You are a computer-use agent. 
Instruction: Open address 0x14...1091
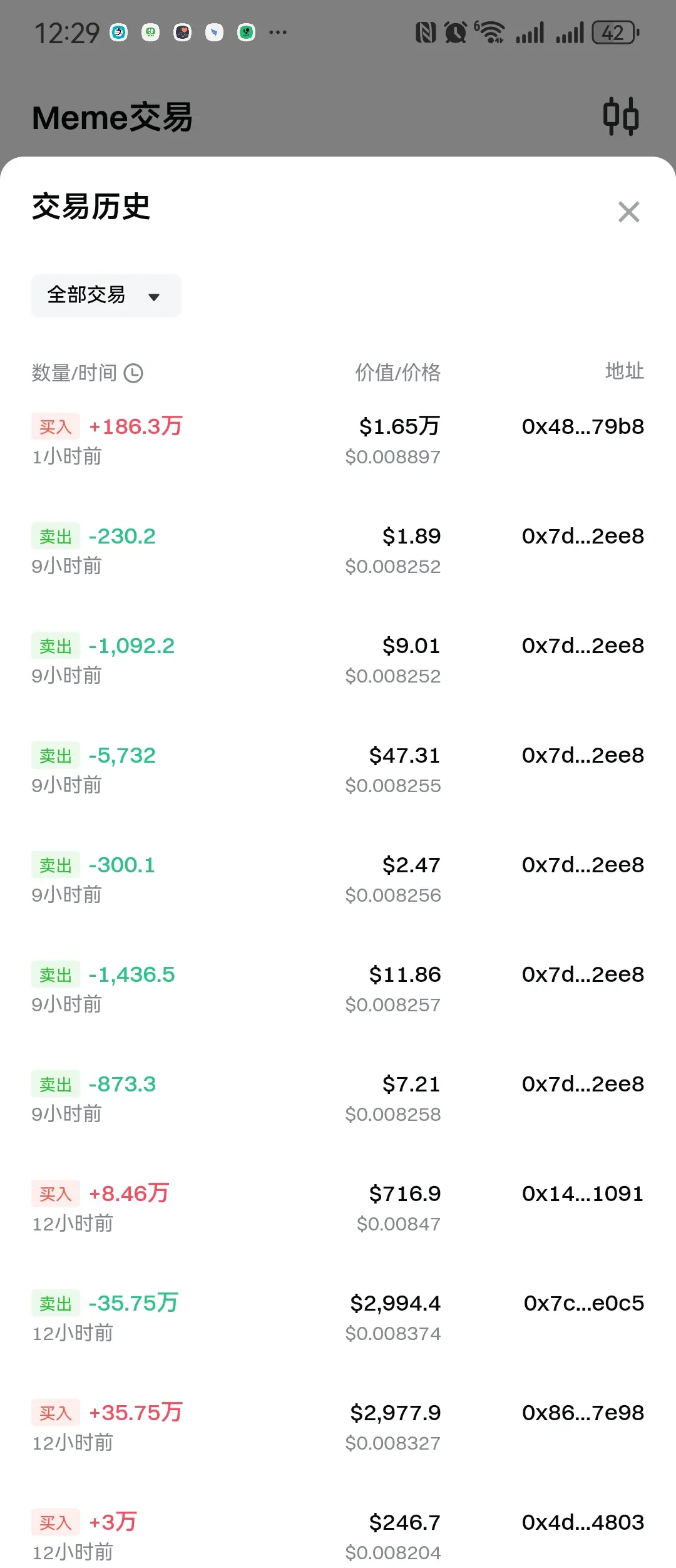coord(583,1194)
